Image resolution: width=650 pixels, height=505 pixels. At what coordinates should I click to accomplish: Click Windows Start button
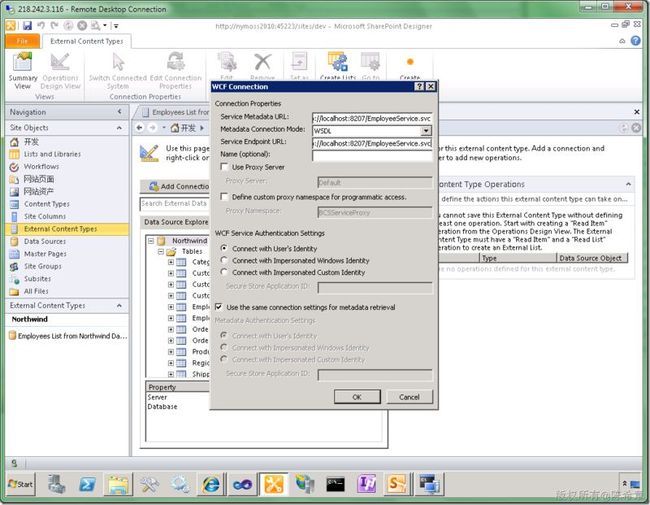coord(20,484)
